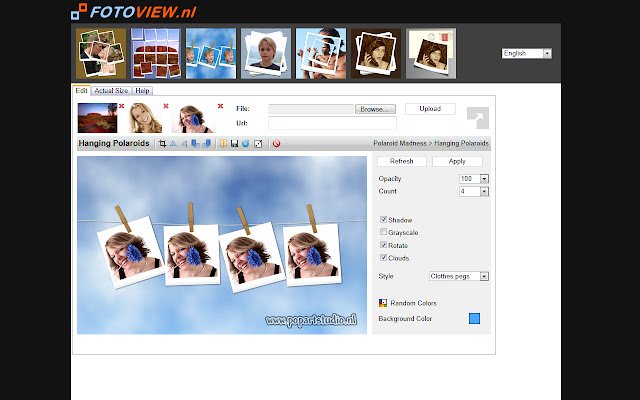Click the Browse... button

coord(376,109)
